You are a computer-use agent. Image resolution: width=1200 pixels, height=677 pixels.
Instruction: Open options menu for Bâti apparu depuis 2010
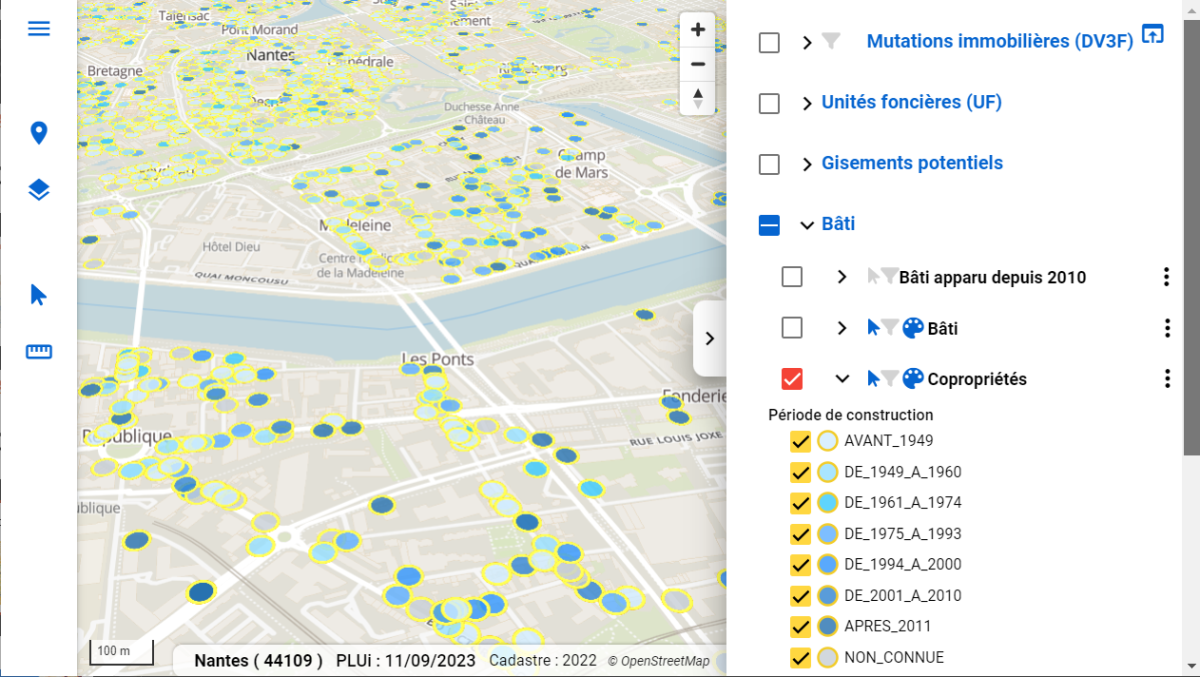pyautogui.click(x=1166, y=277)
